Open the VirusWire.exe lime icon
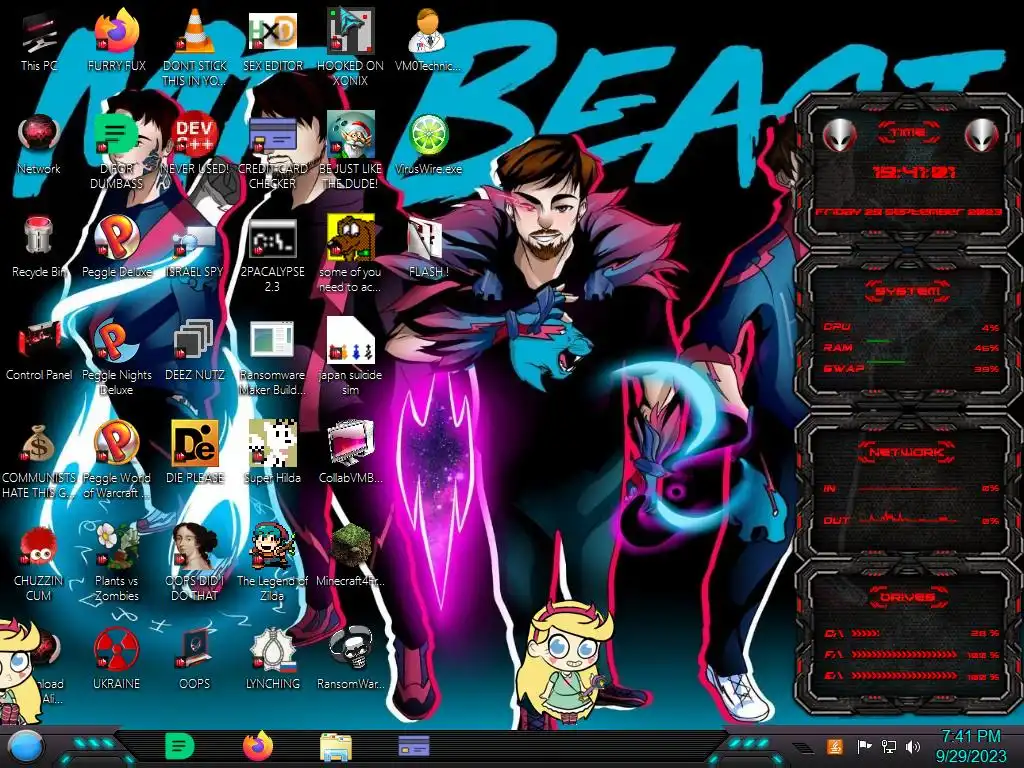 [428, 145]
